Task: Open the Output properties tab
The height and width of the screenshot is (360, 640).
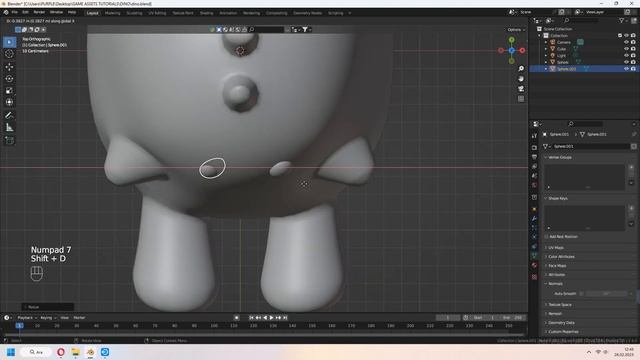Action: click(x=534, y=157)
